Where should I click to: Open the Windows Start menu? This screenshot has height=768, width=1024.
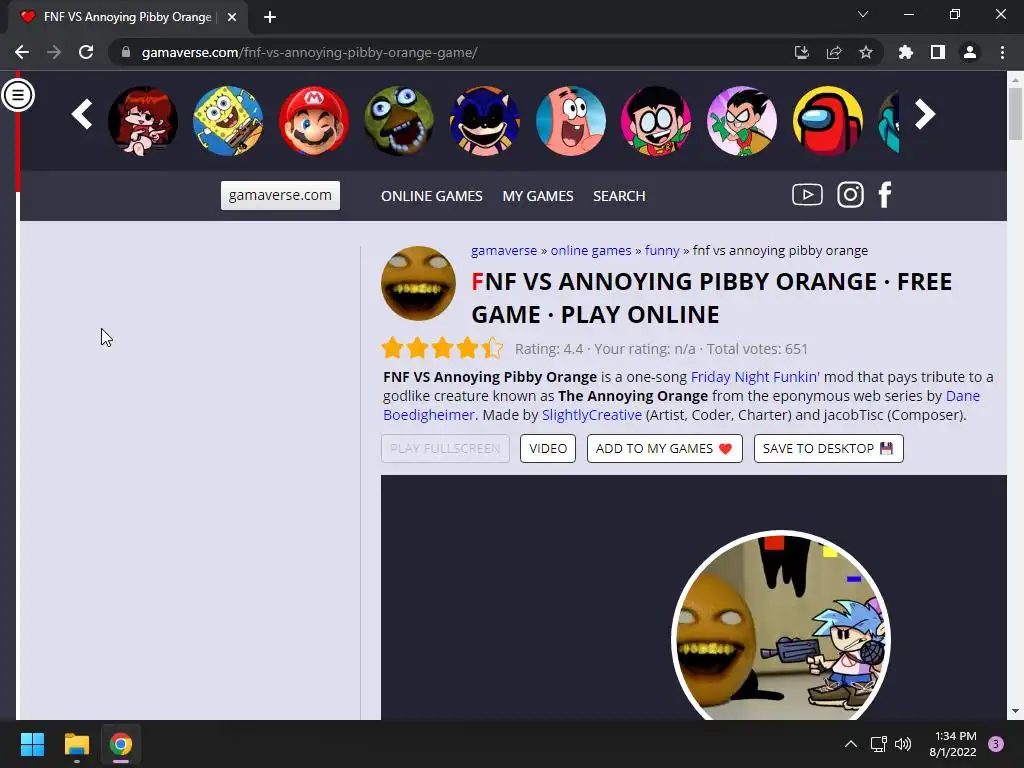coord(32,744)
